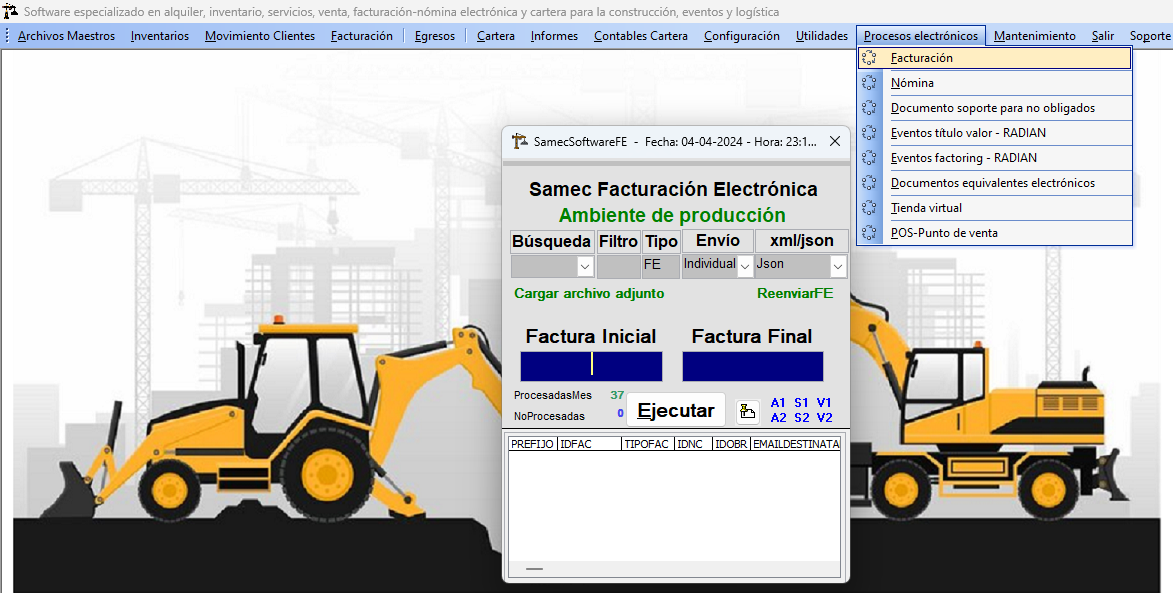Image resolution: width=1173 pixels, height=593 pixels.
Task: Open the Mantenimiento menu
Action: tap(1035, 36)
